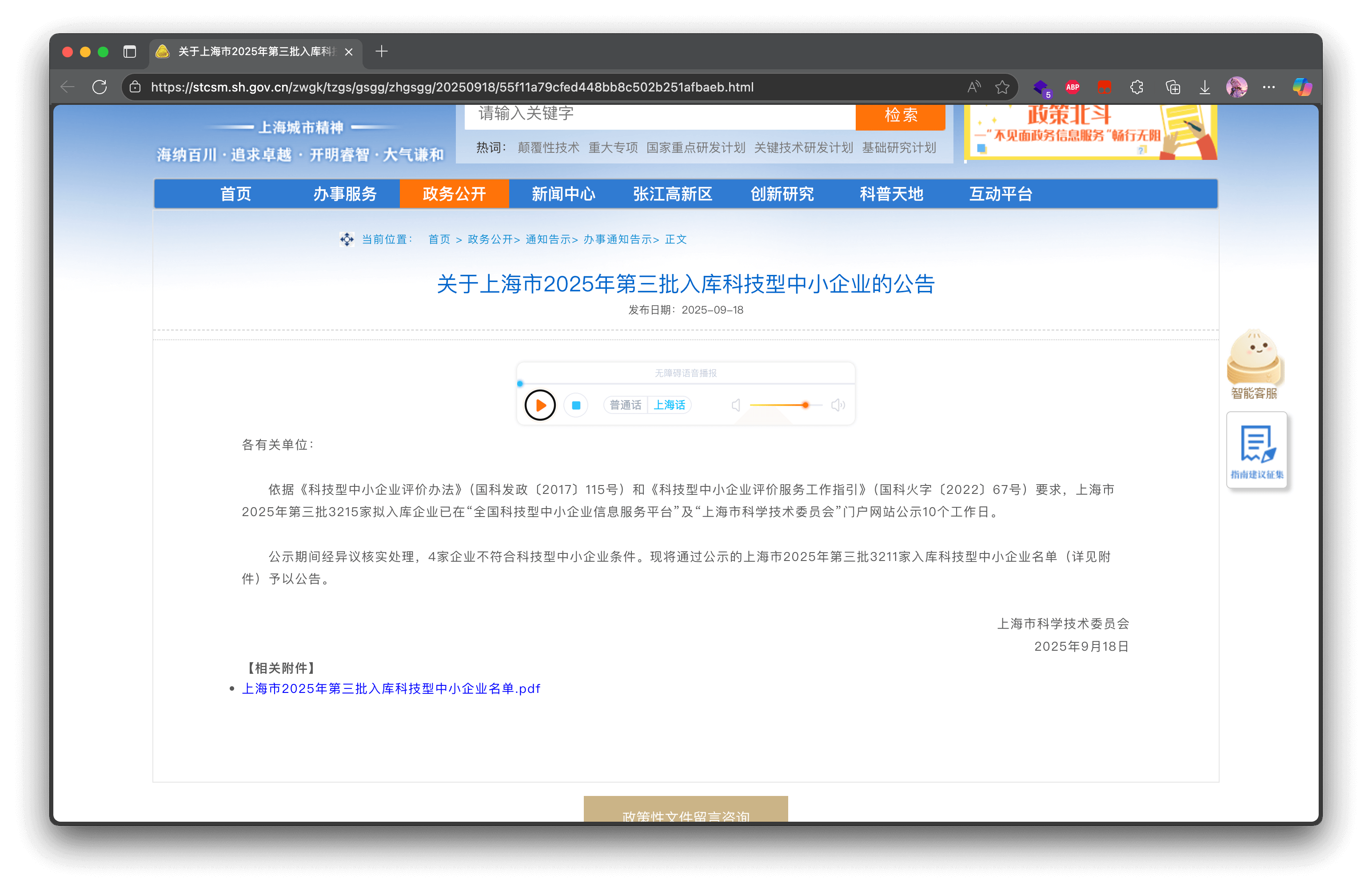The image size is (1372, 891).
Task: Mute the speech player volume
Action: (x=736, y=405)
